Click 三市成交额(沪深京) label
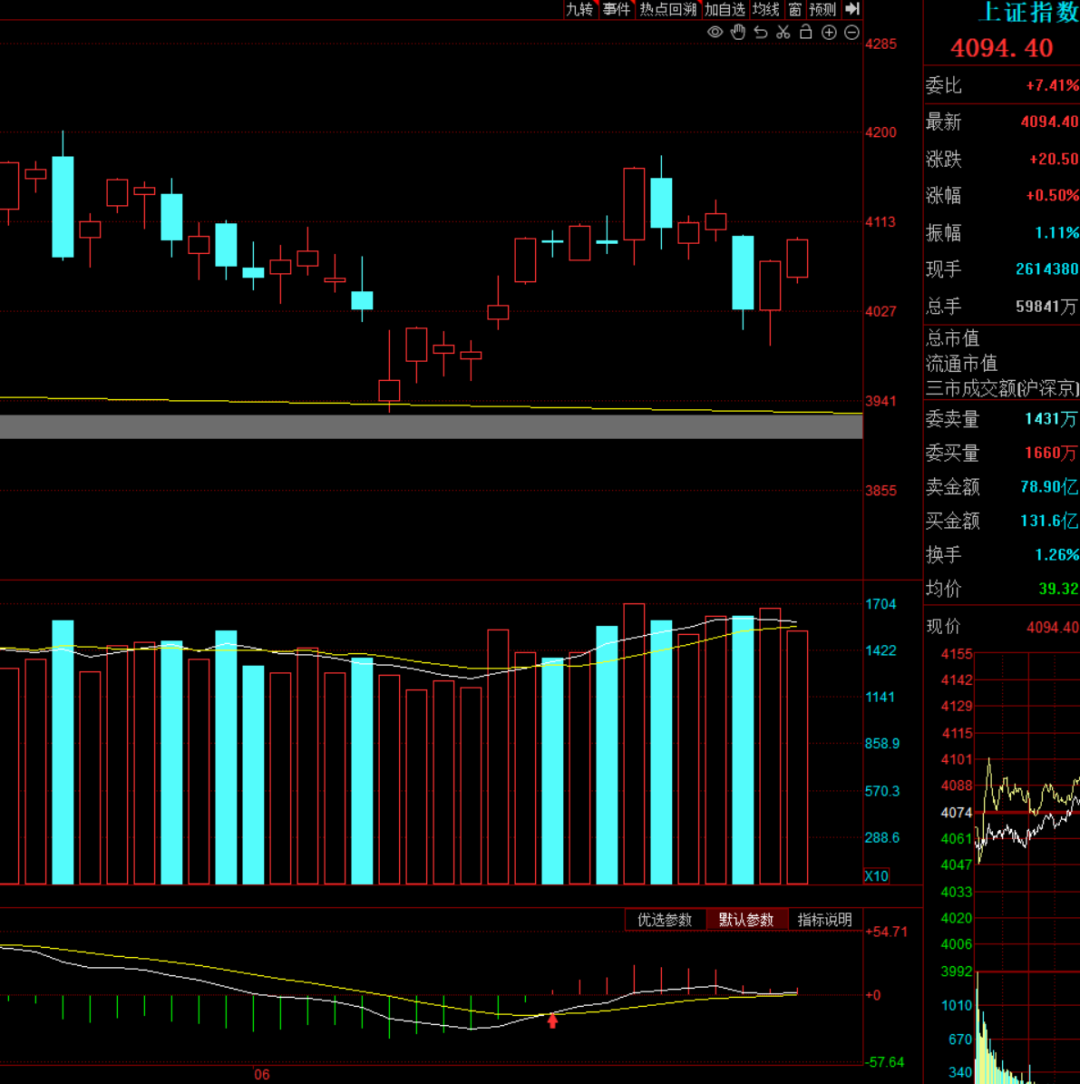 1002,389
